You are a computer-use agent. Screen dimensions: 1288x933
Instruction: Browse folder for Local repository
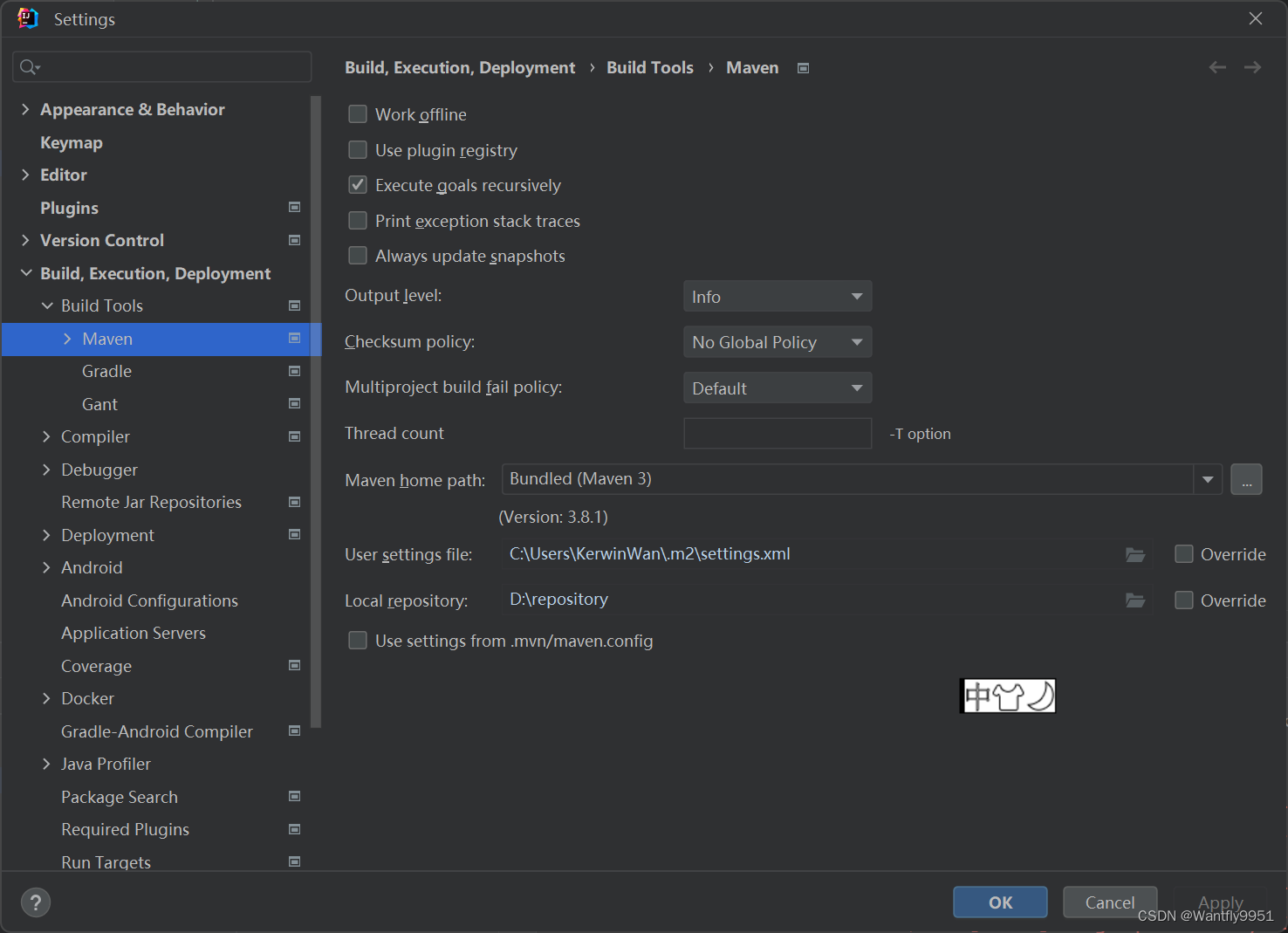tap(1135, 600)
